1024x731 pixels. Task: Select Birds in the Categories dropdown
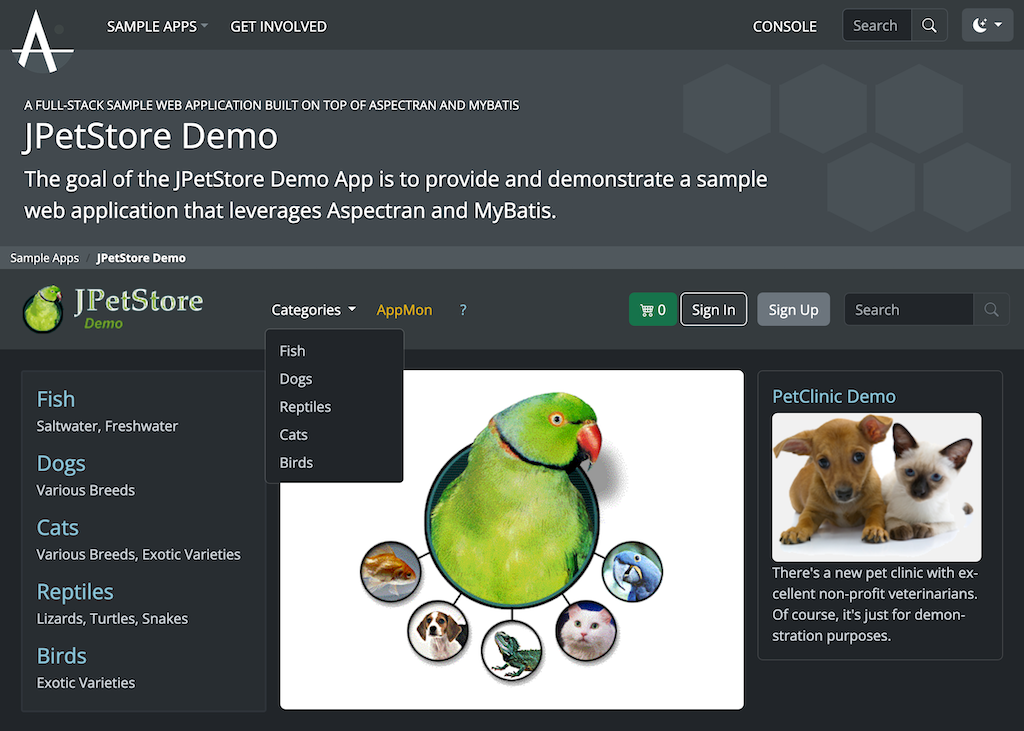tap(334, 463)
